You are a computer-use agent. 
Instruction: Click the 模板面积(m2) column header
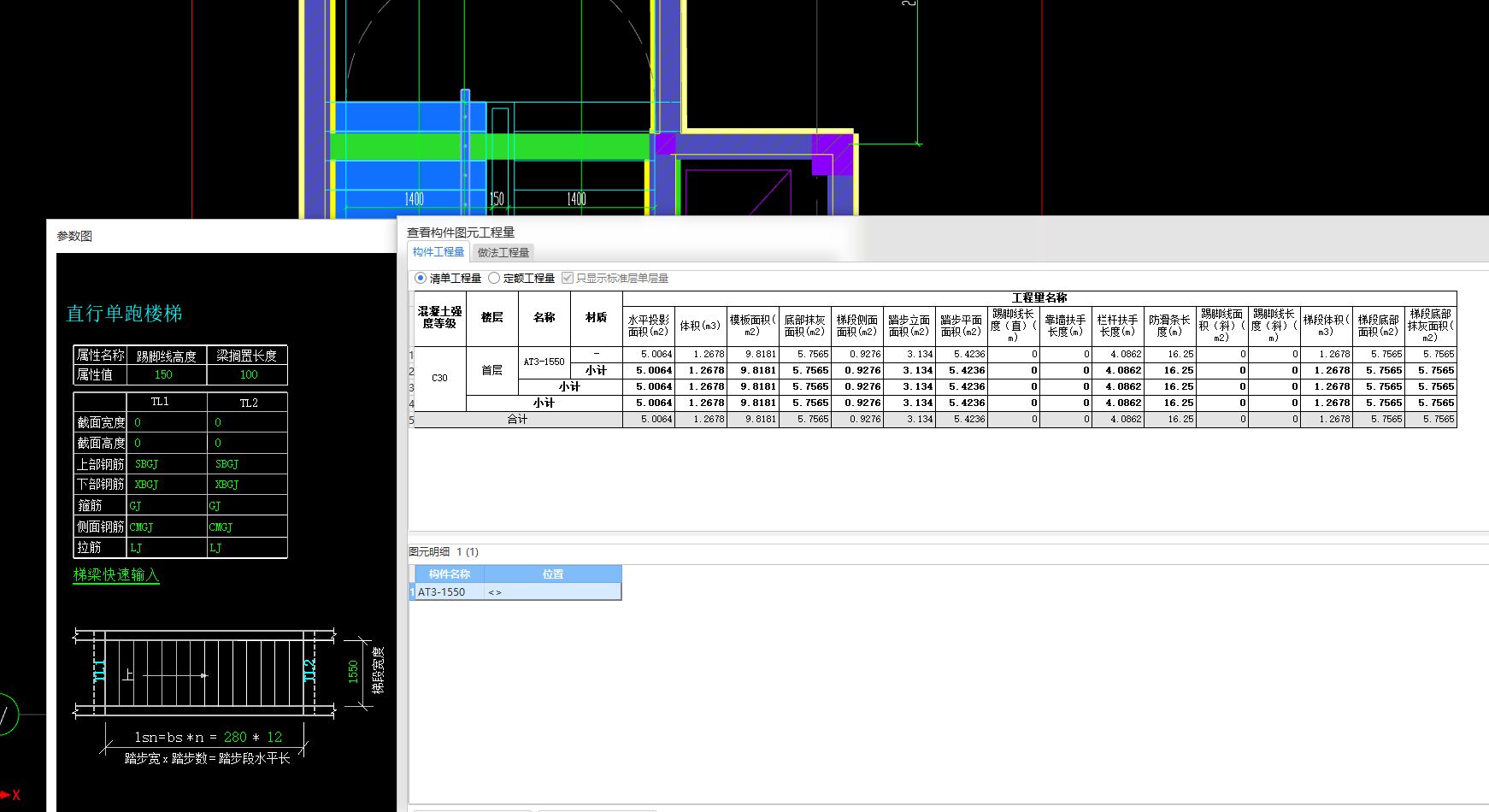(x=753, y=326)
